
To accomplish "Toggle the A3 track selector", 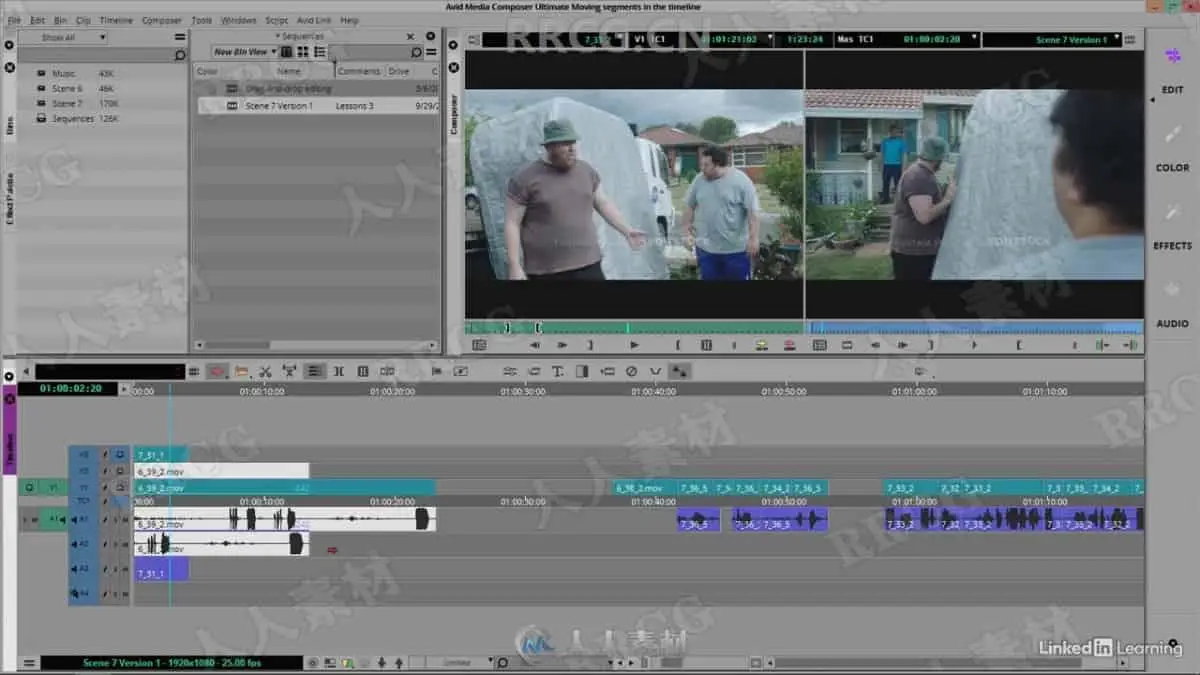I will point(84,569).
